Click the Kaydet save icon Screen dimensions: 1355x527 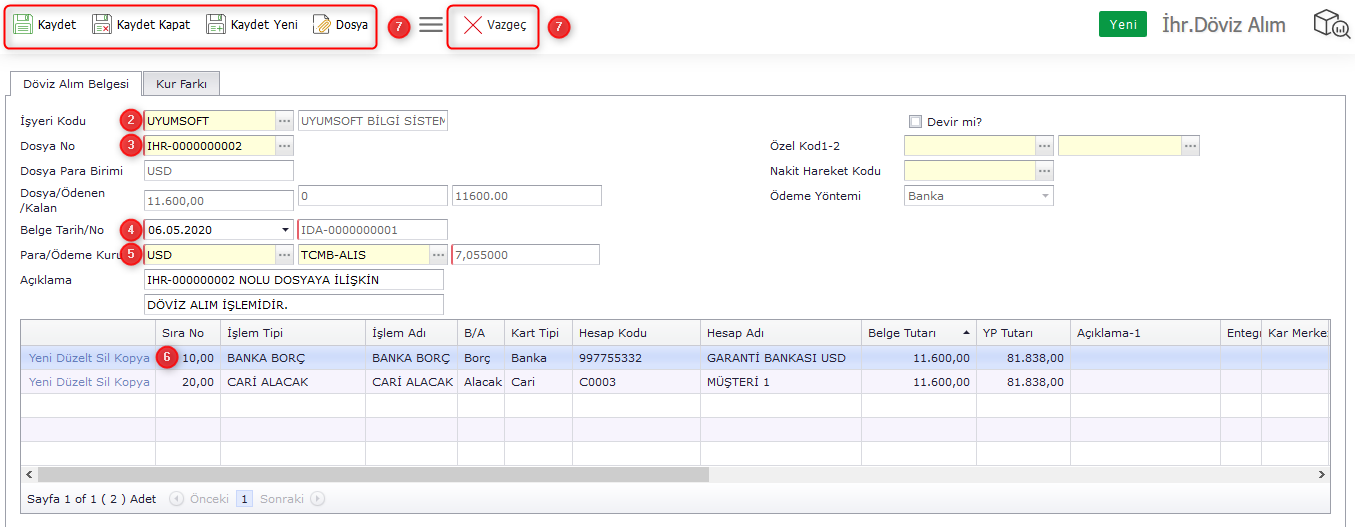click(x=23, y=25)
